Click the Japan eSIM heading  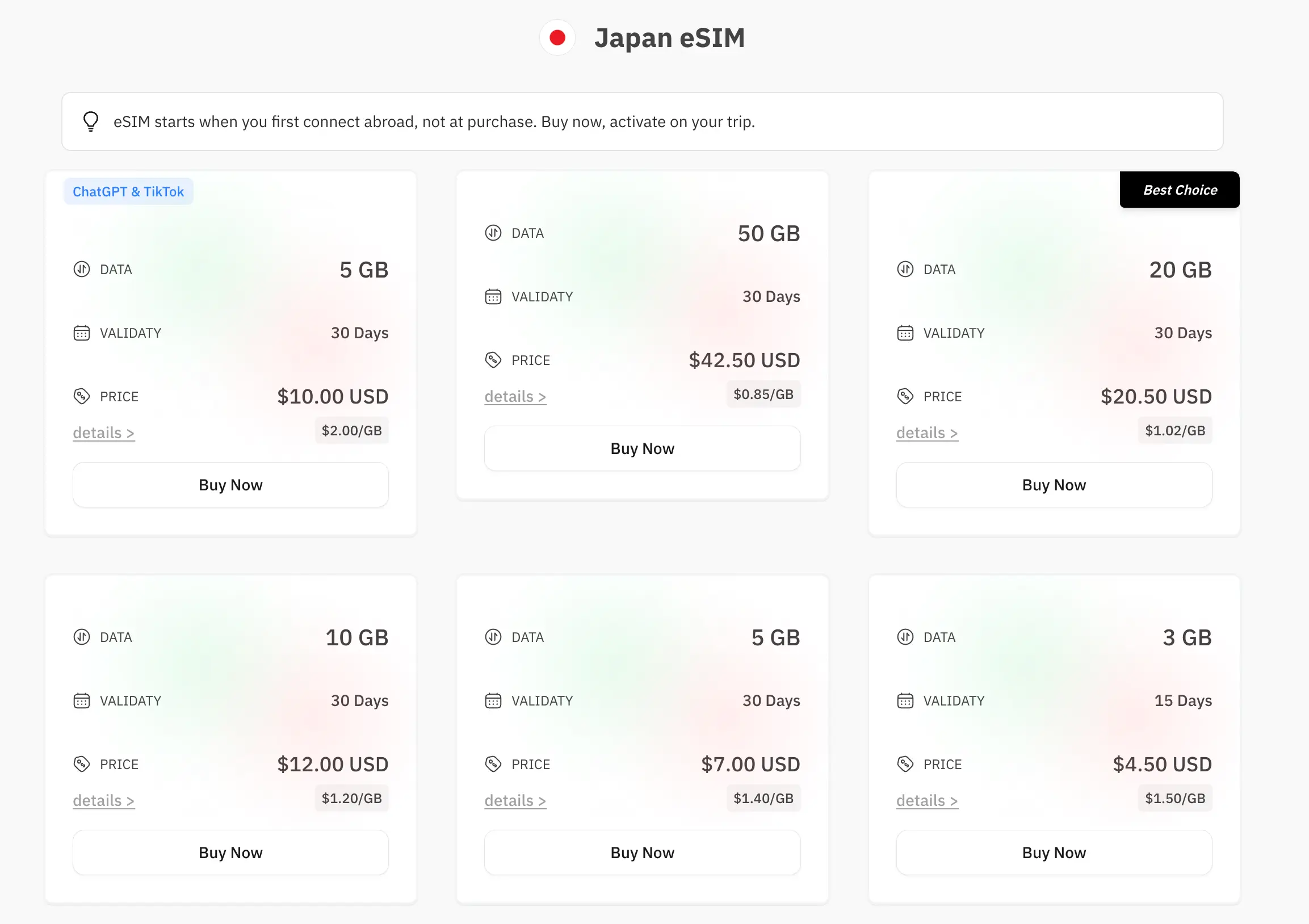tap(669, 37)
